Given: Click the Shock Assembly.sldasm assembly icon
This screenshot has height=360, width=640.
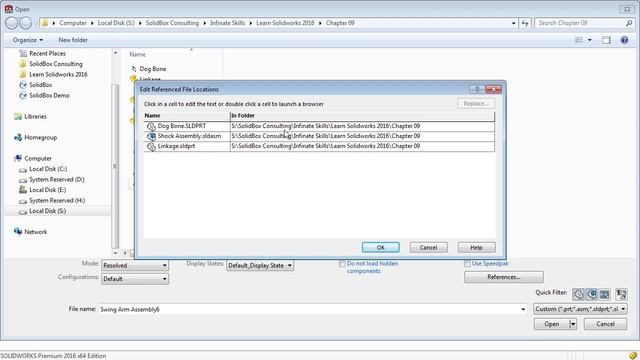Looking at the screenshot, I should click(151, 136).
